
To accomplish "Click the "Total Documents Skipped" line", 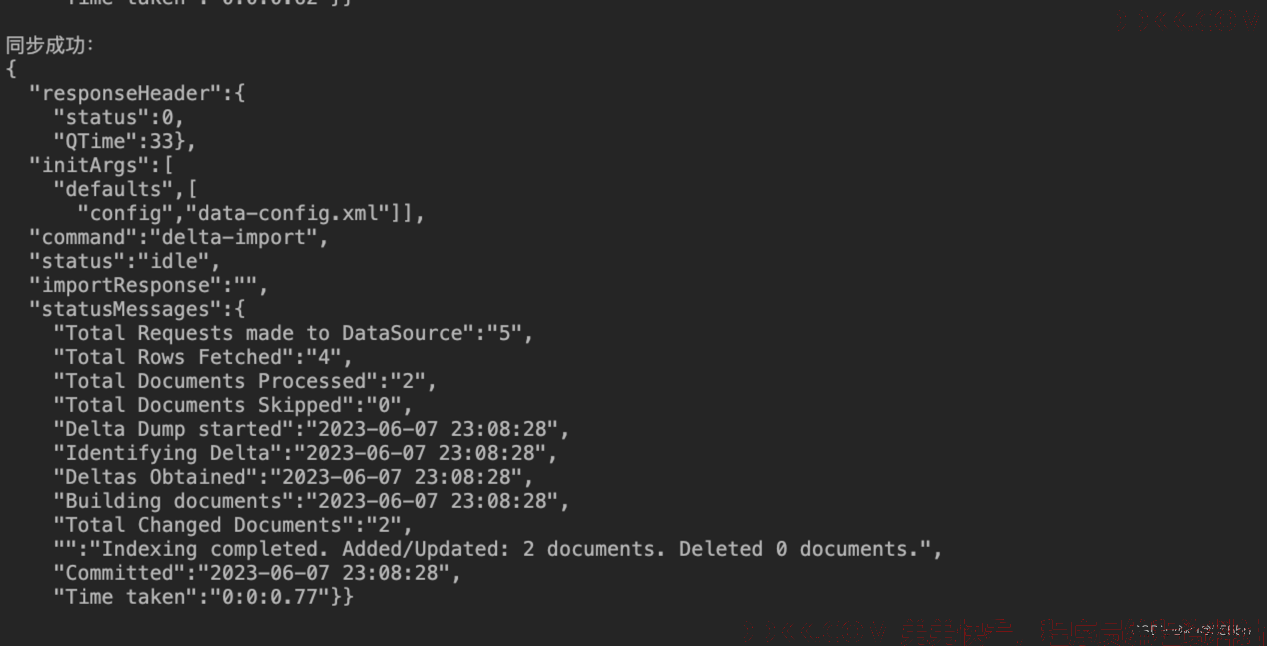I will coord(233,405).
